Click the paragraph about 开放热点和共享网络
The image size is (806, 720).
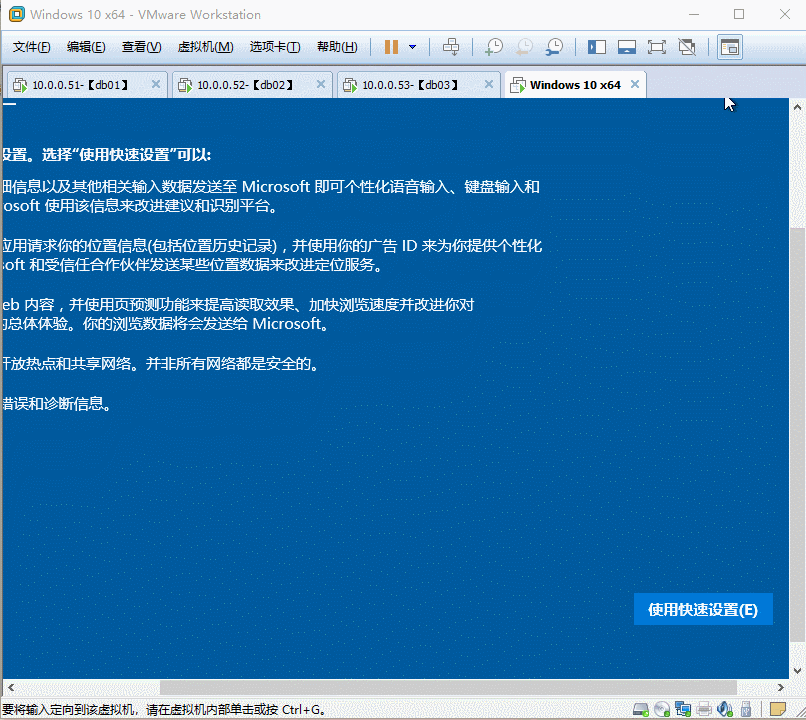[x=161, y=364]
